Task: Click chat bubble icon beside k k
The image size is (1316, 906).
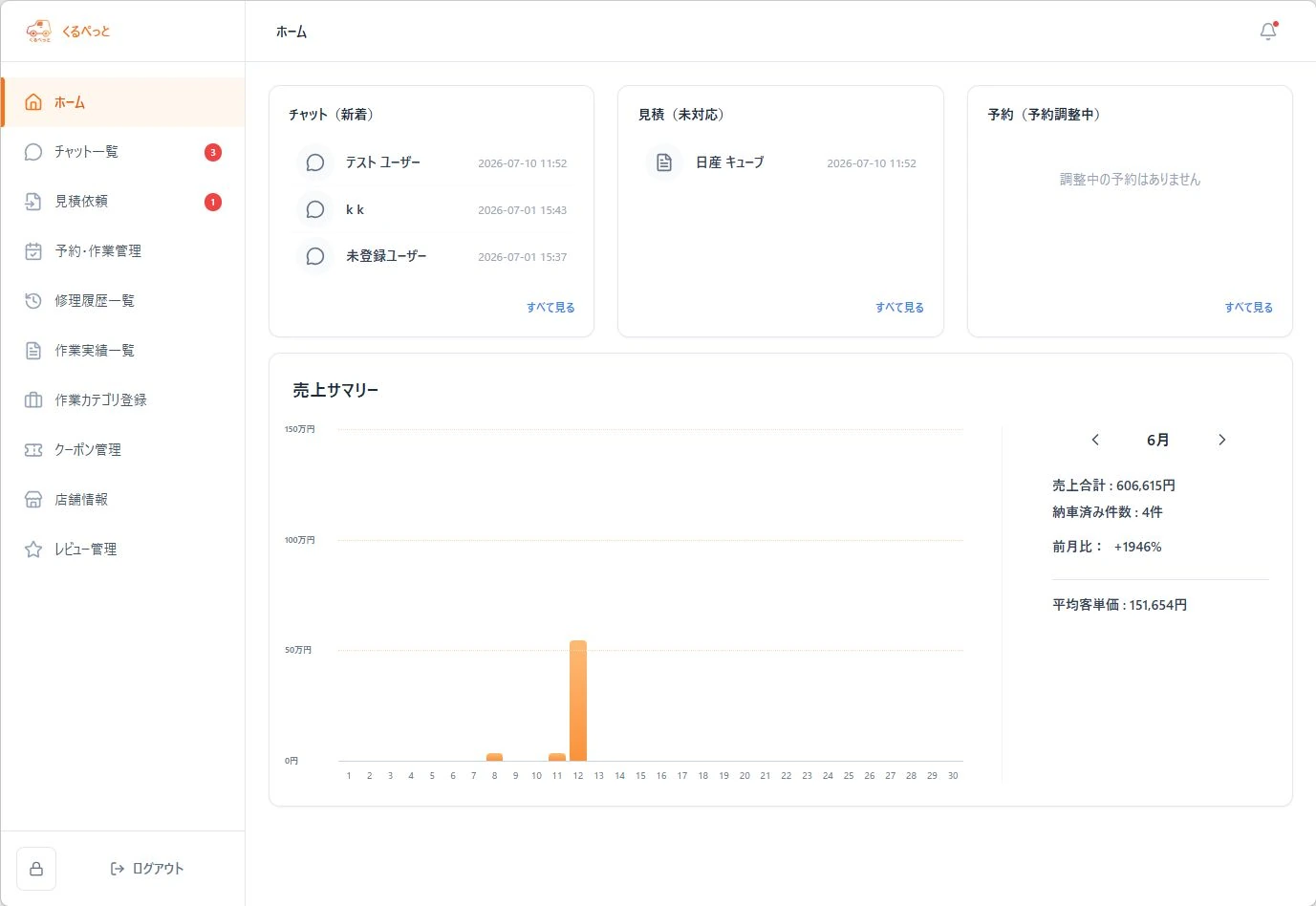Action: tap(314, 209)
